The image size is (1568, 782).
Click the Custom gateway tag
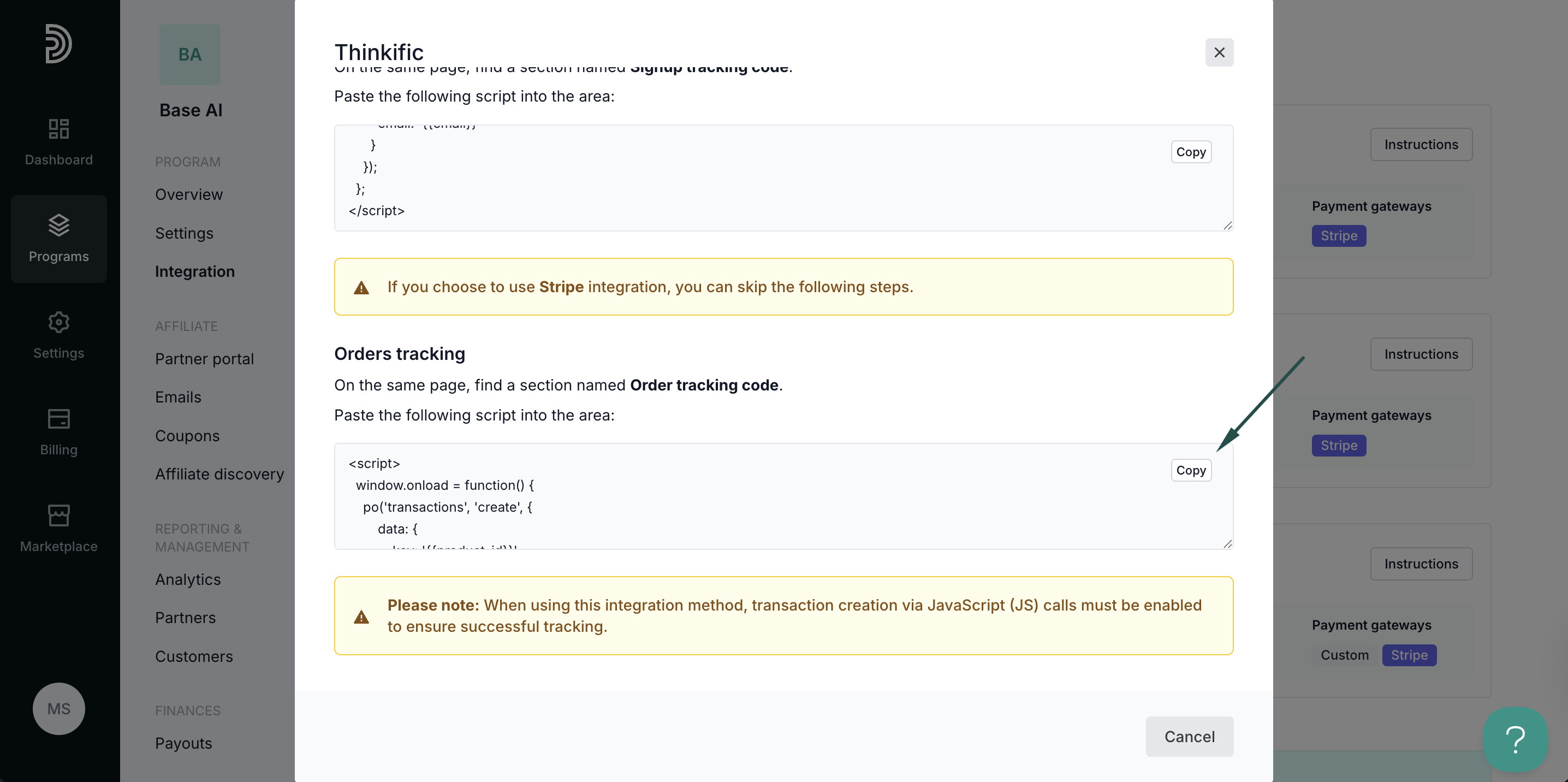click(1345, 655)
